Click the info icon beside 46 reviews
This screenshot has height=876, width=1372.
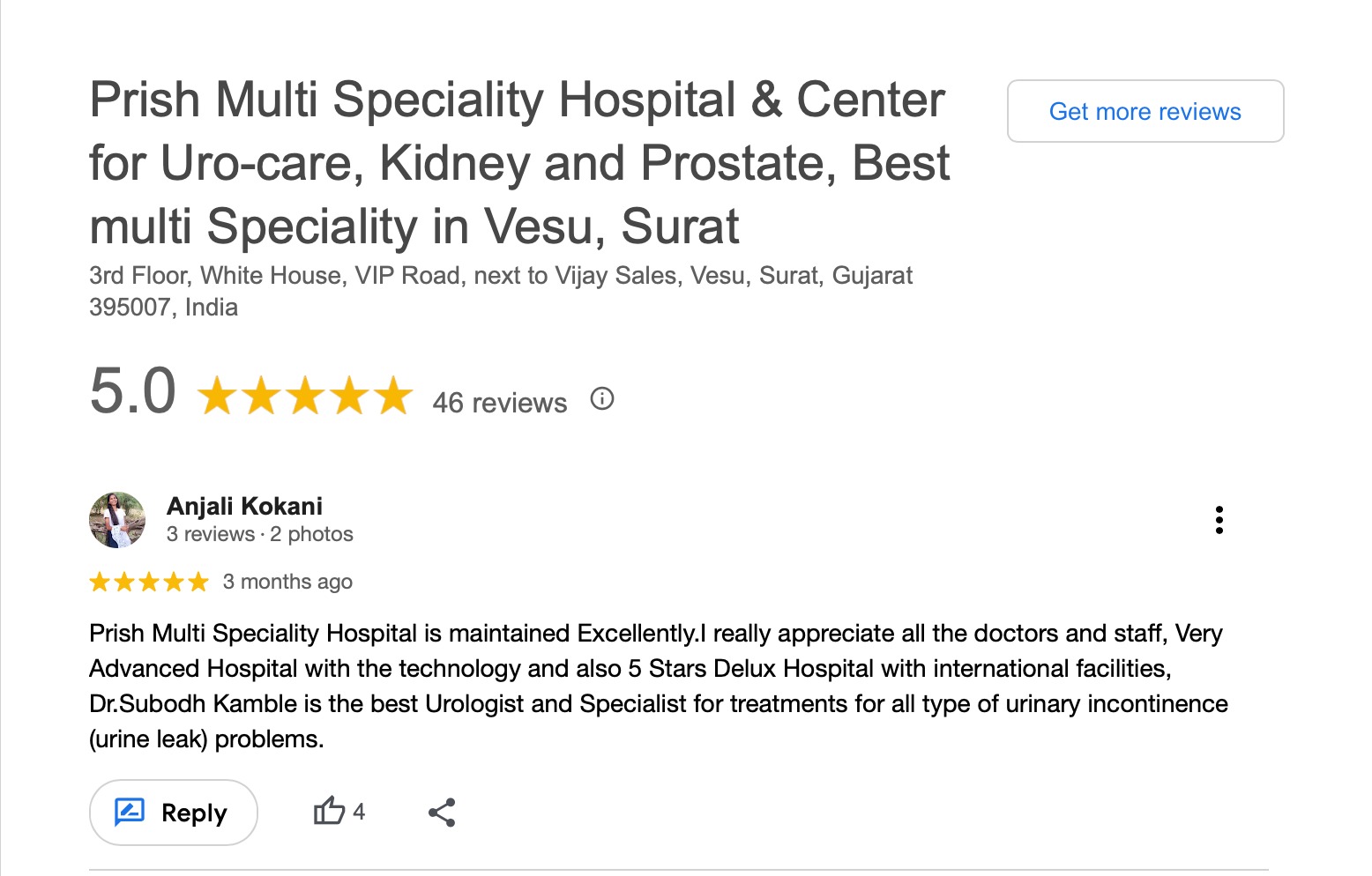coord(602,399)
